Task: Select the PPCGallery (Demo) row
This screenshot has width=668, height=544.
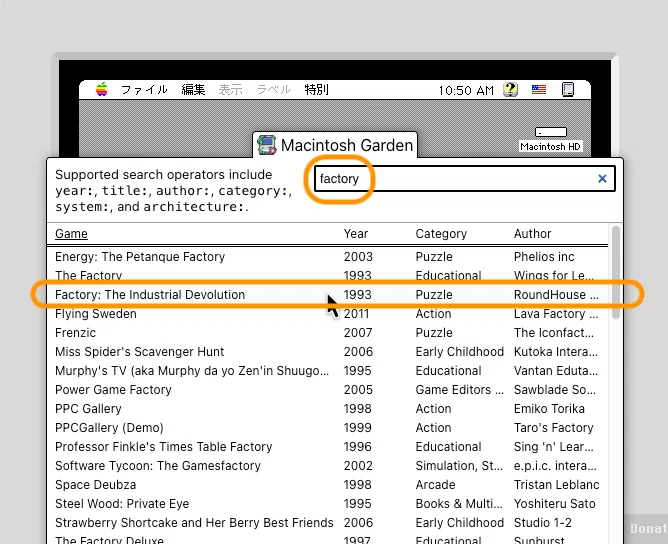Action: pos(327,427)
